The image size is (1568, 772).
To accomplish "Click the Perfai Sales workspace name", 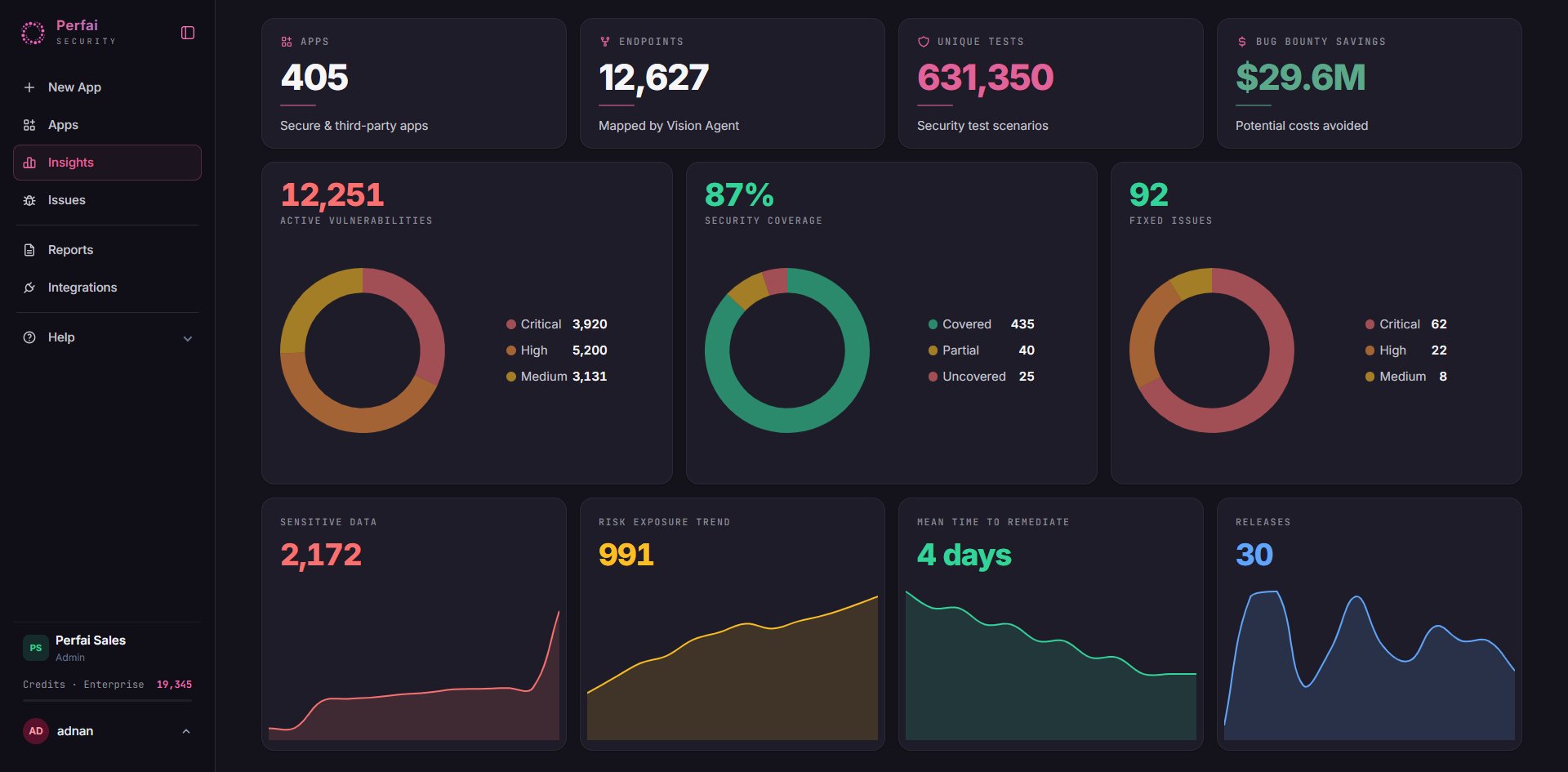I will click(x=91, y=640).
